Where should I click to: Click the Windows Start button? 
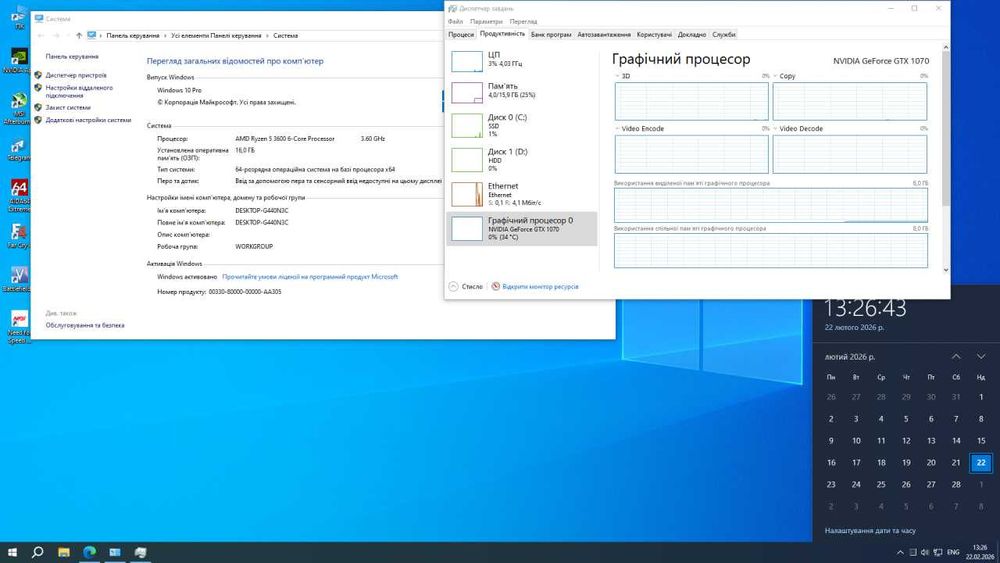click(x=11, y=552)
